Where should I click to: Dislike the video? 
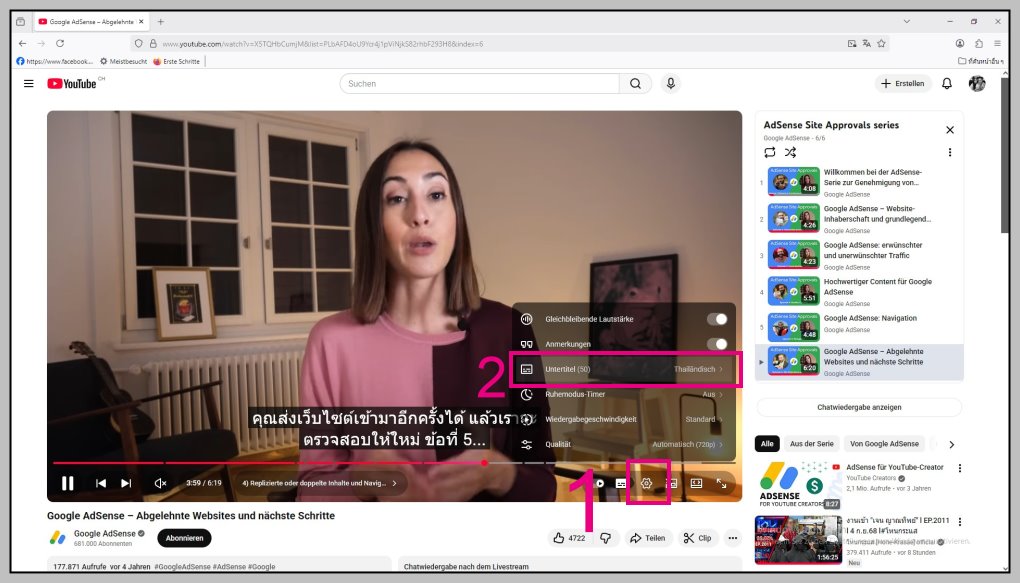pyautogui.click(x=605, y=538)
